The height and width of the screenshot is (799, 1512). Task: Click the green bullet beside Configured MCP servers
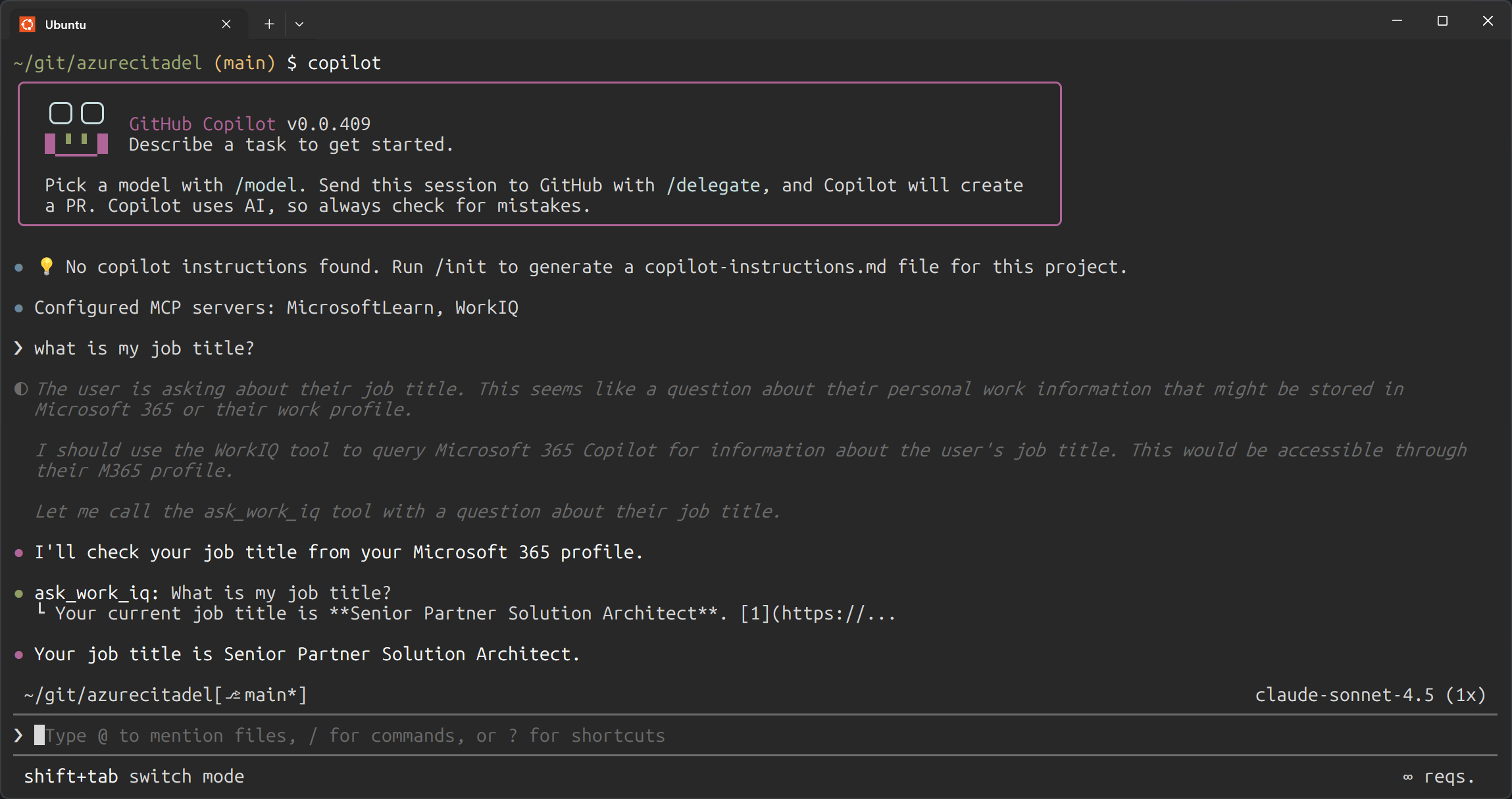[x=17, y=306]
